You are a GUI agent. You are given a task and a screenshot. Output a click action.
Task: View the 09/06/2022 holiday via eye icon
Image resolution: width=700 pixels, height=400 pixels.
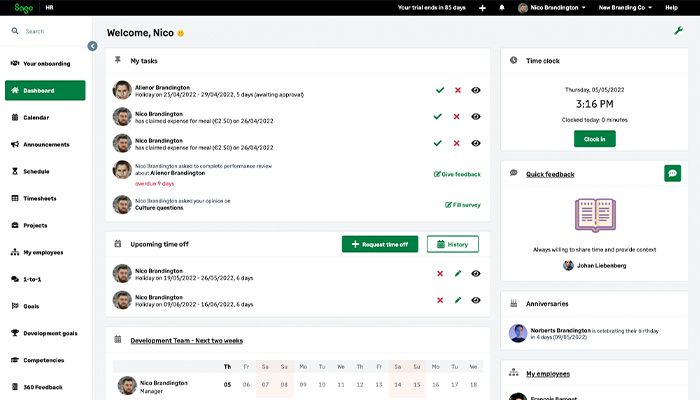coord(476,299)
